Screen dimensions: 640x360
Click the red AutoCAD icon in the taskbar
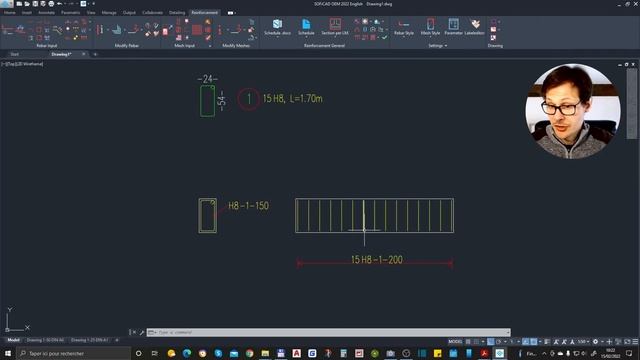[x=296, y=353]
